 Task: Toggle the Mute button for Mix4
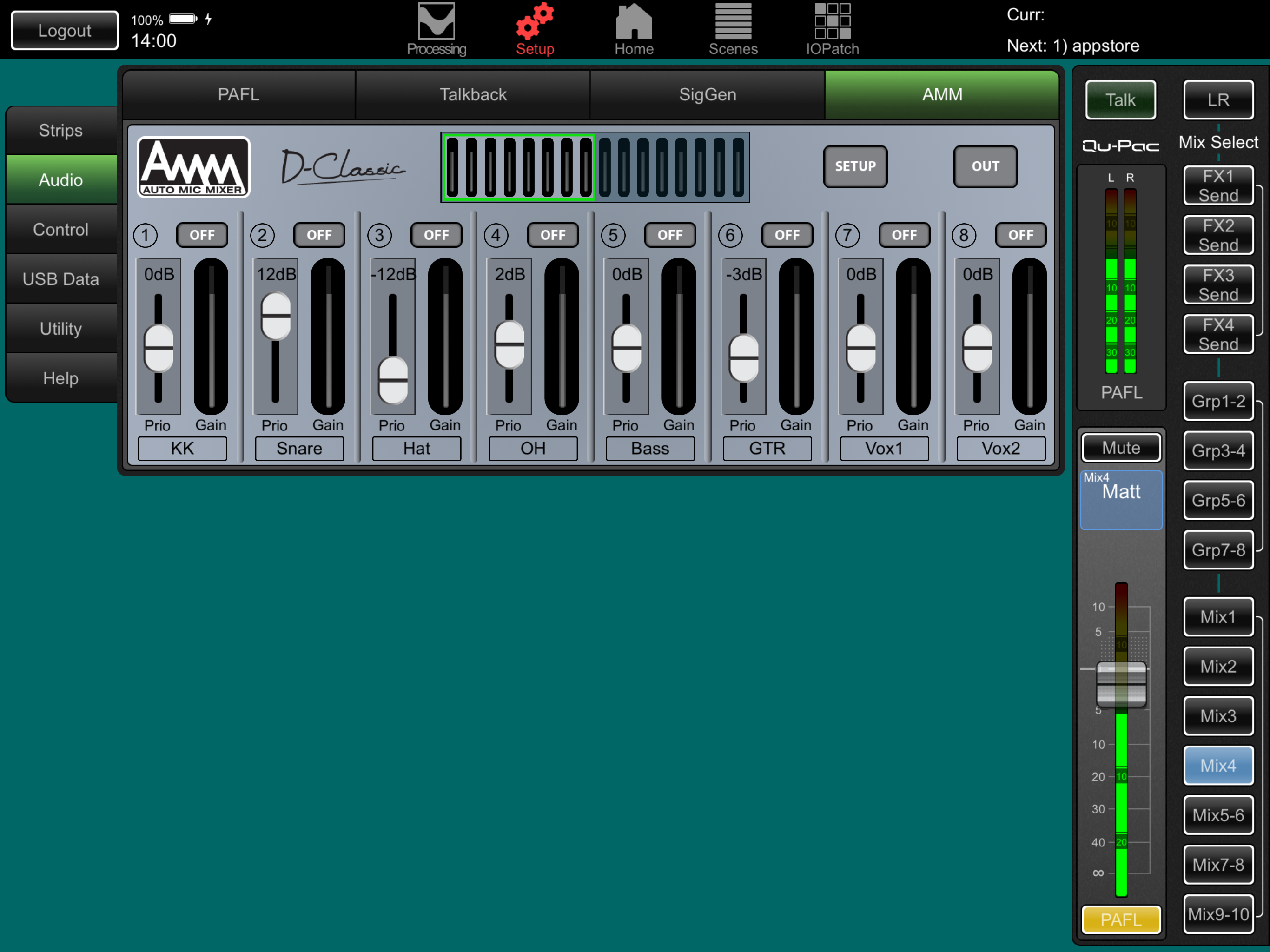point(1121,448)
